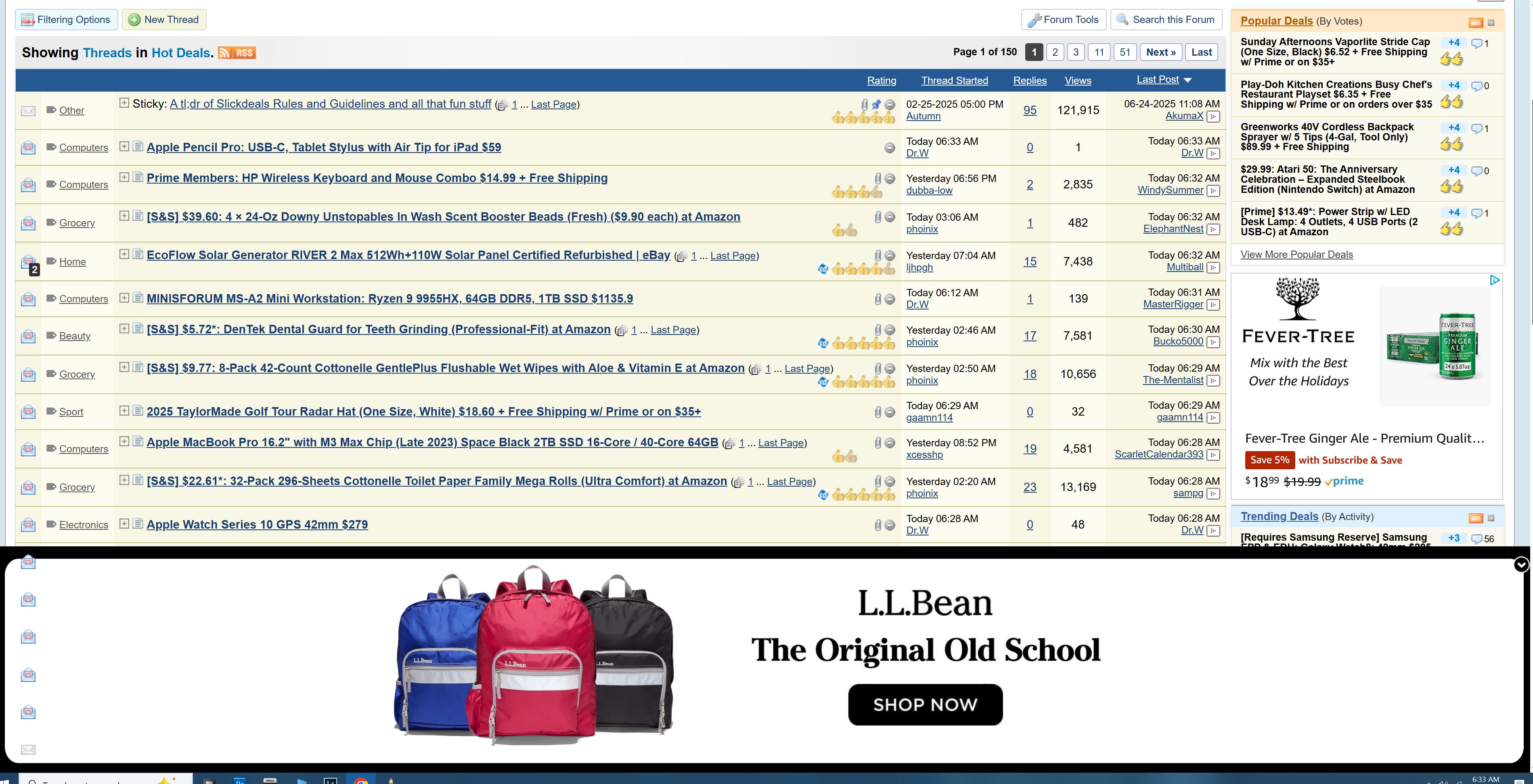Click the envelope icon for HP Wireless Keyboard thread

(28, 184)
